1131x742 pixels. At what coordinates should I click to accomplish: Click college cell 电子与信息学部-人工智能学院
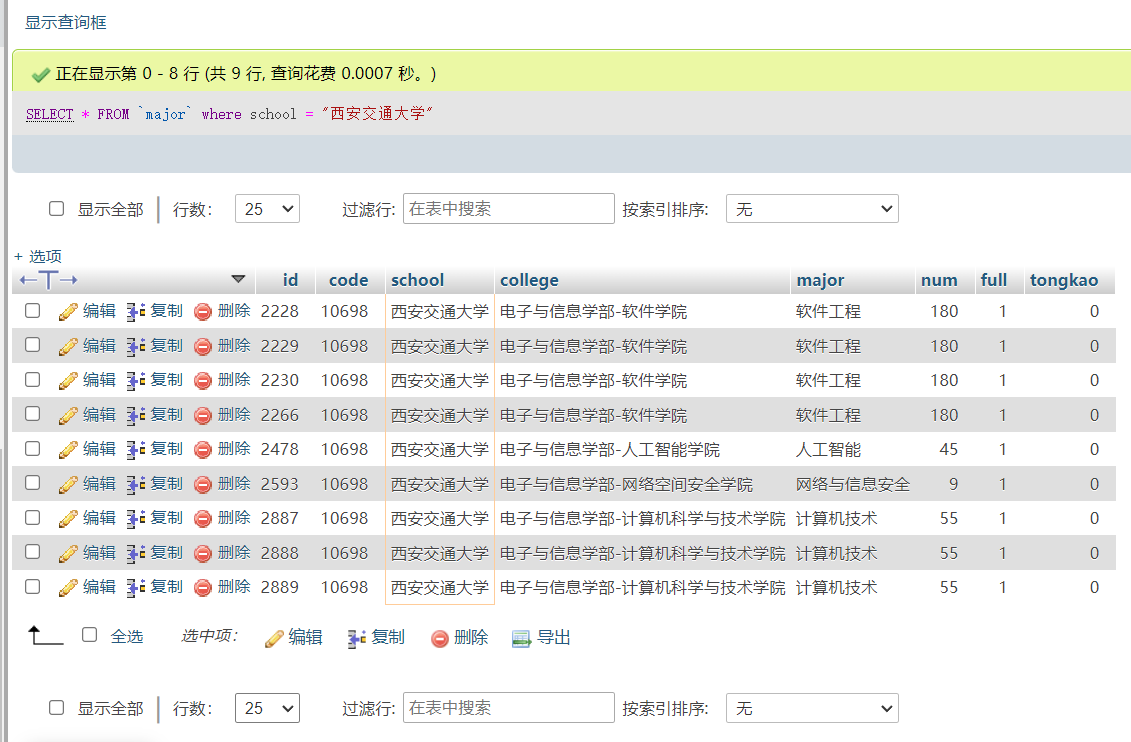point(609,450)
